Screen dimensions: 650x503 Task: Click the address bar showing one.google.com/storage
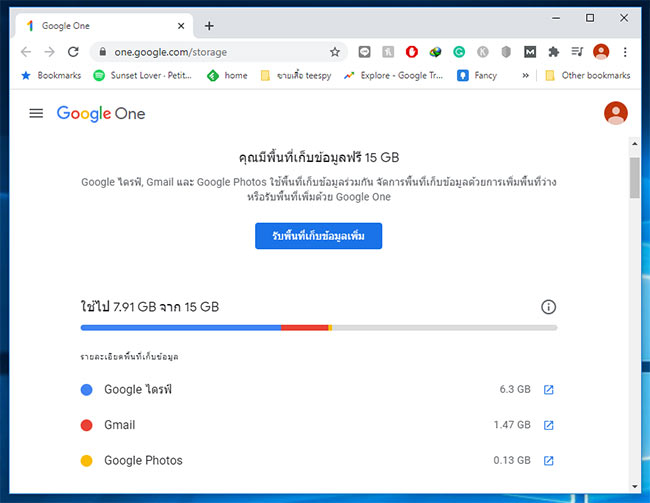(x=218, y=52)
